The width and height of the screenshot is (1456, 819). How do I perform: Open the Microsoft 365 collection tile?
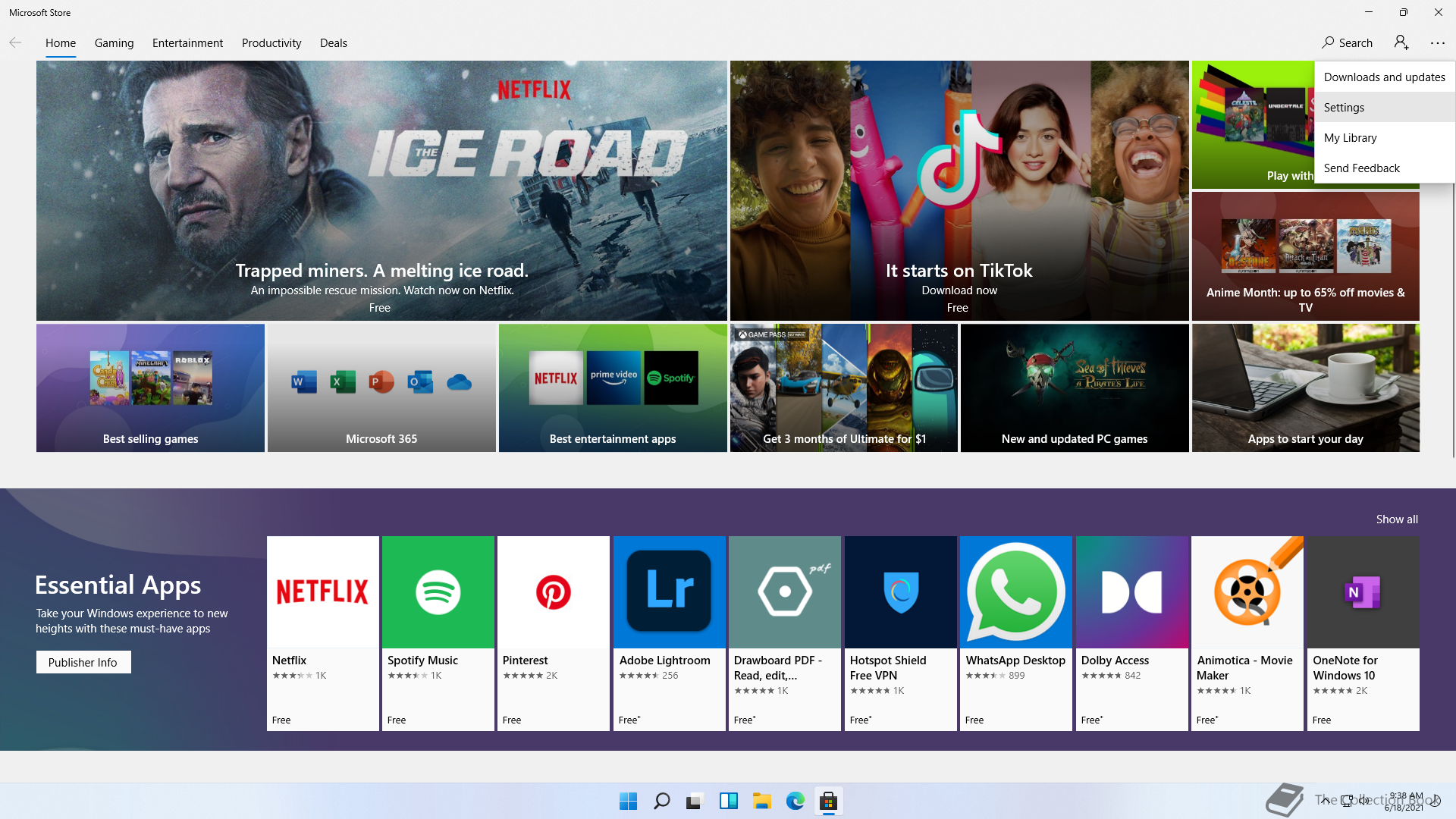coord(381,388)
